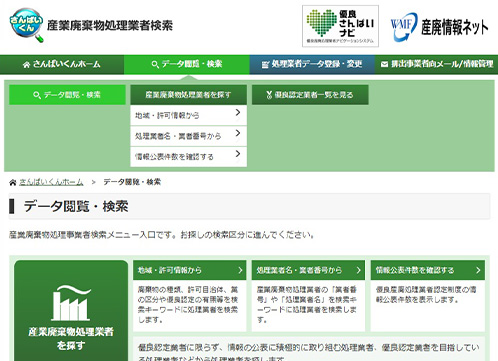Follow the さんぱいくんホーム breadcrumb link
Viewport: 498px width, 361px height.
pos(51,182)
